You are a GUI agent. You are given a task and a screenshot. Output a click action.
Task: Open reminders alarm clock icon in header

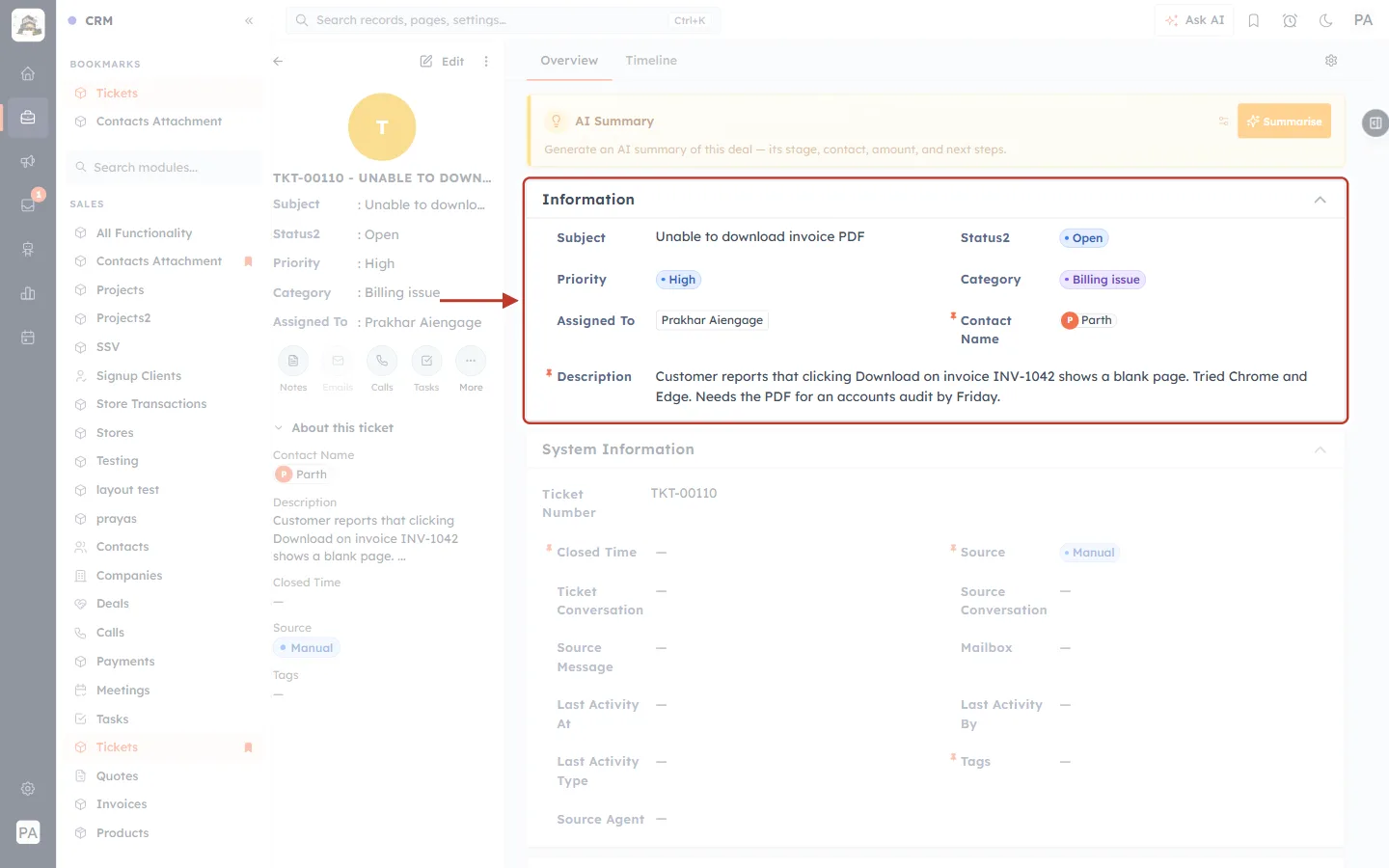[x=1290, y=20]
